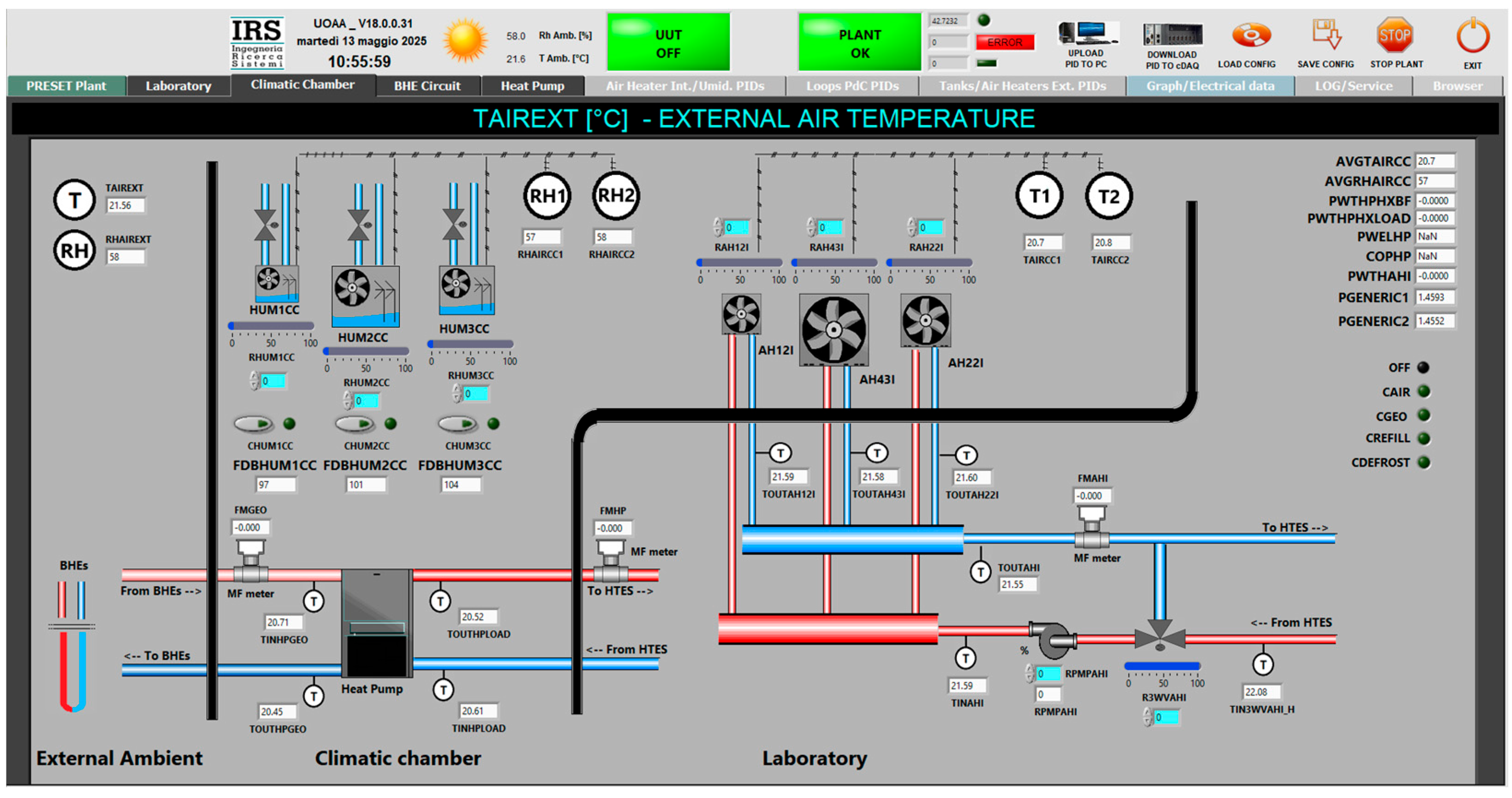The height and width of the screenshot is (798, 1512).
Task: Click the R3WVAHI stepper arrows
Action: [1147, 717]
